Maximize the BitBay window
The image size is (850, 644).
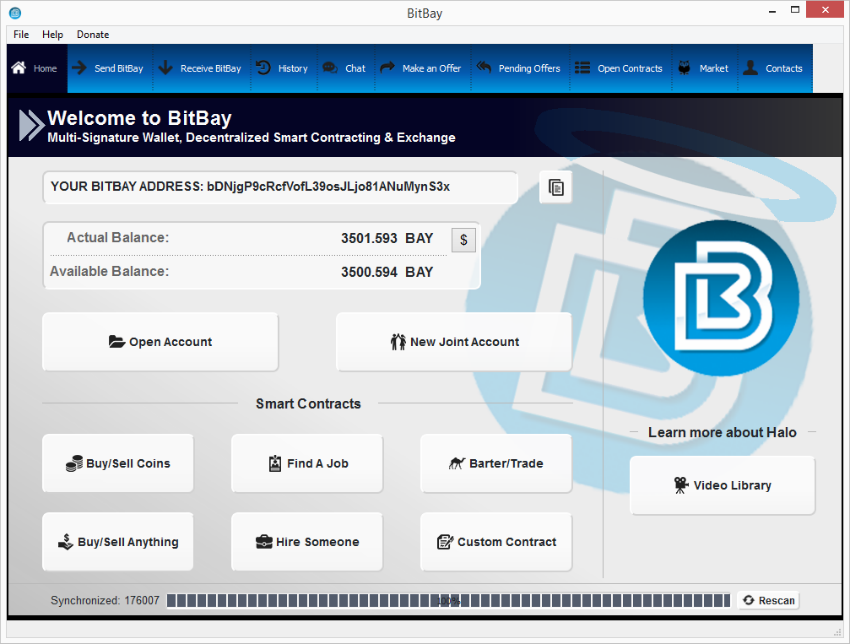point(795,10)
